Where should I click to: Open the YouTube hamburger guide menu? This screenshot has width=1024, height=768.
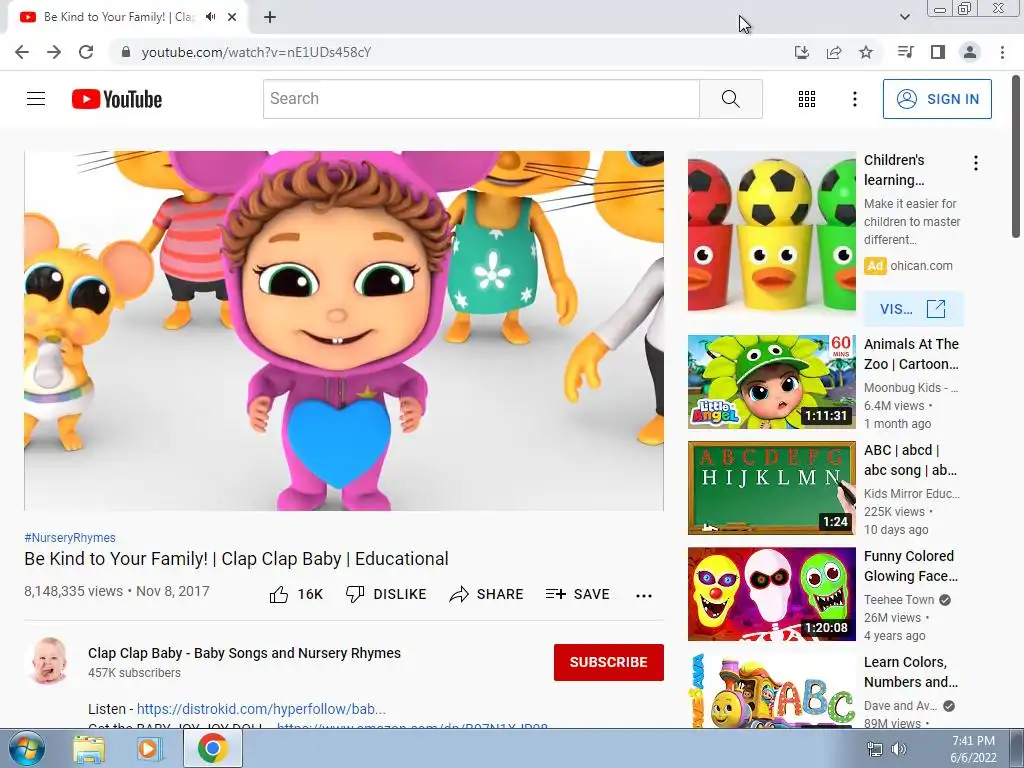coord(36,99)
